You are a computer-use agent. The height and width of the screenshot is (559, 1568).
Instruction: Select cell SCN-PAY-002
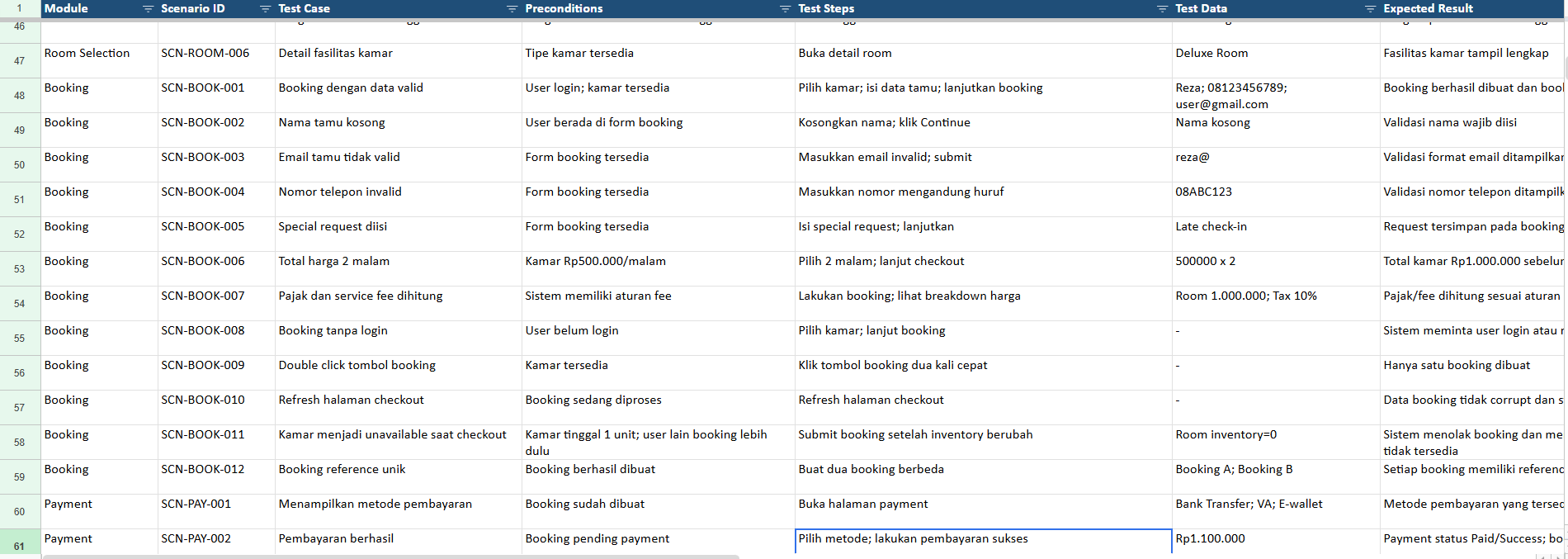click(216, 542)
